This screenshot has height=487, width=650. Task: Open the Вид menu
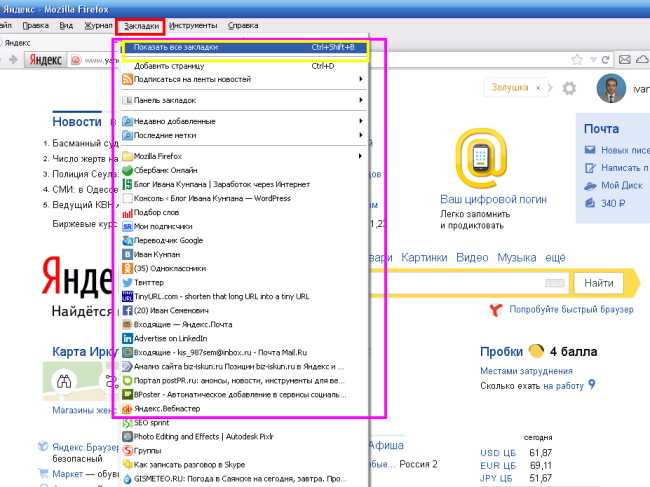66,26
